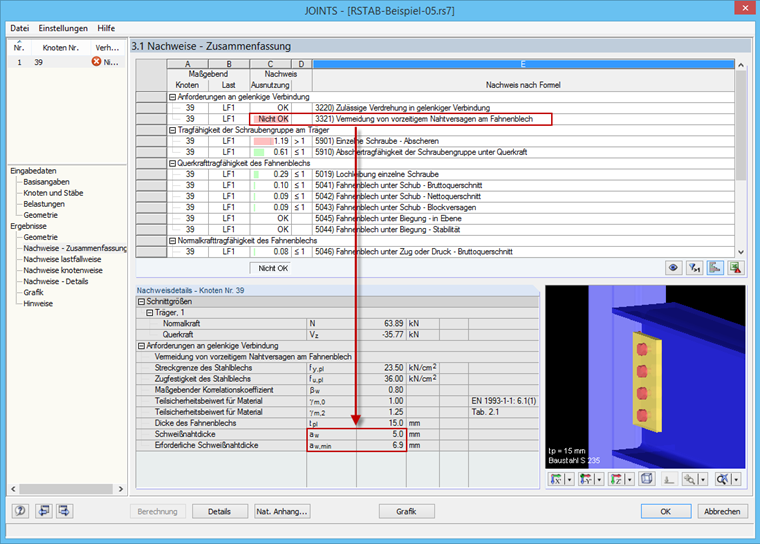Click the help question mark icon
This screenshot has width=760, height=544.
pos(20,511)
